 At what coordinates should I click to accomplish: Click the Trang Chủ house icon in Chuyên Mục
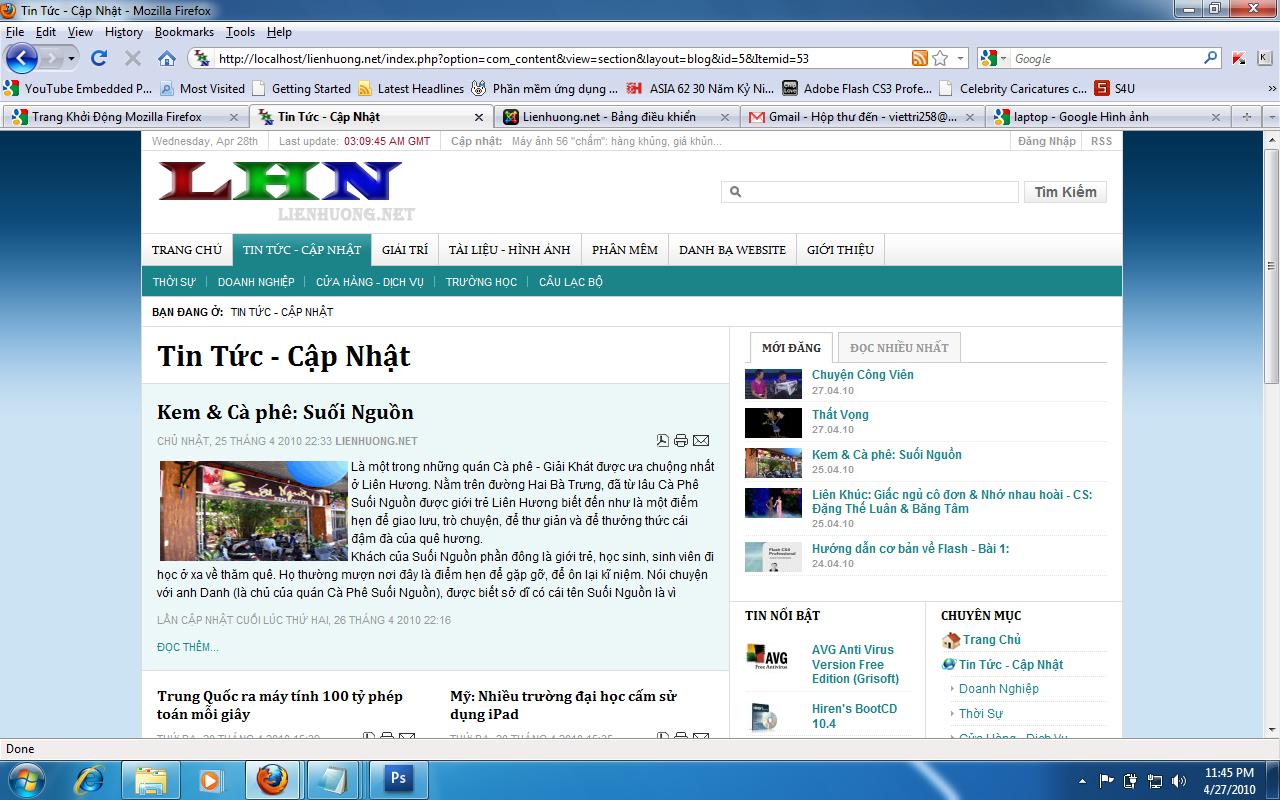[950, 640]
